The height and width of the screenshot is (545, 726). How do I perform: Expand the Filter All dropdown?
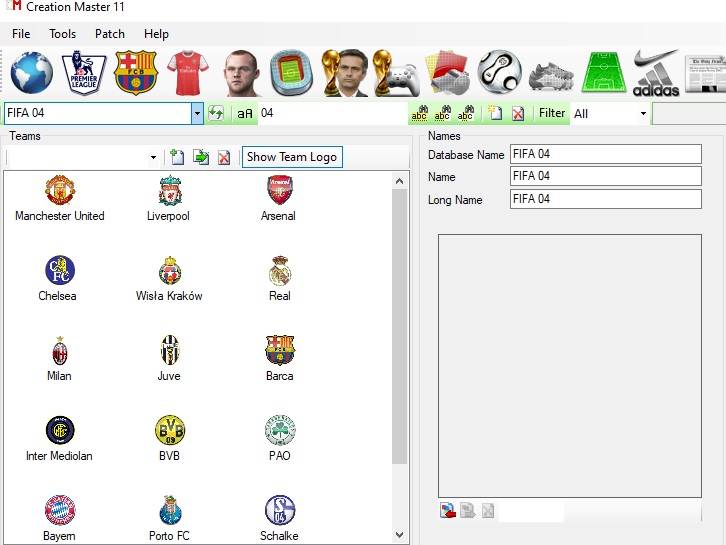[x=643, y=113]
